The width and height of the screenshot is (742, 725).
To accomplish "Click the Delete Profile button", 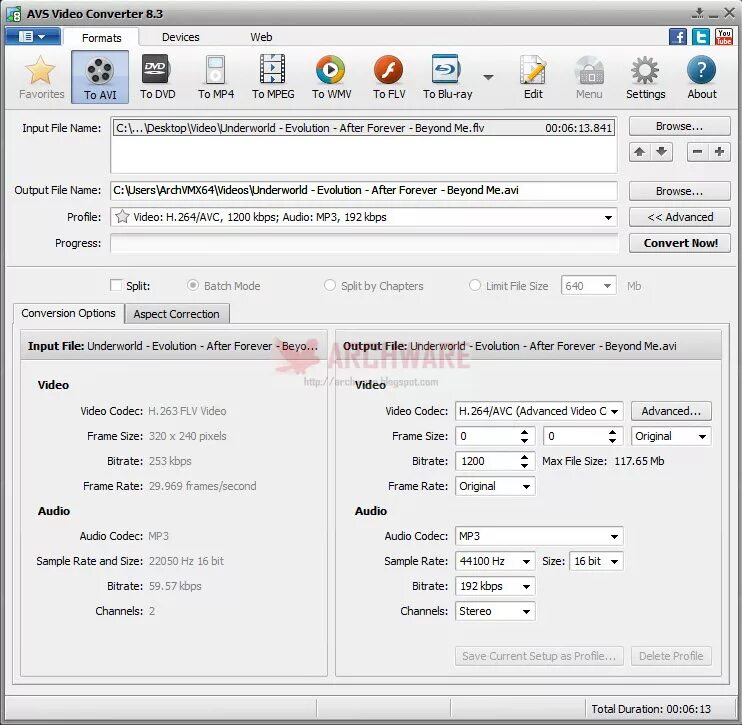I will pyautogui.click(x=671, y=656).
